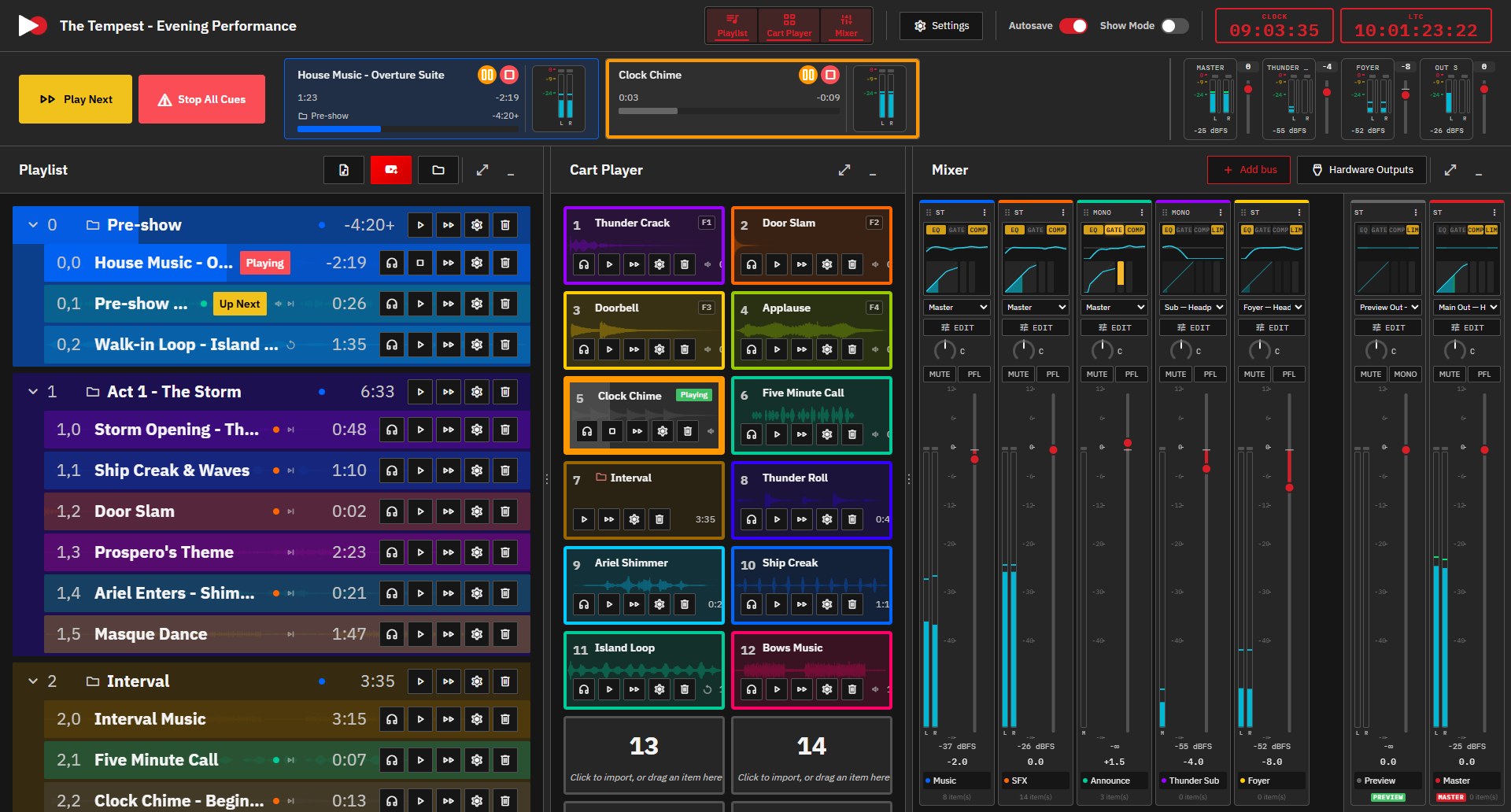Delete the Doorbell cart with trash icon

pos(685,349)
